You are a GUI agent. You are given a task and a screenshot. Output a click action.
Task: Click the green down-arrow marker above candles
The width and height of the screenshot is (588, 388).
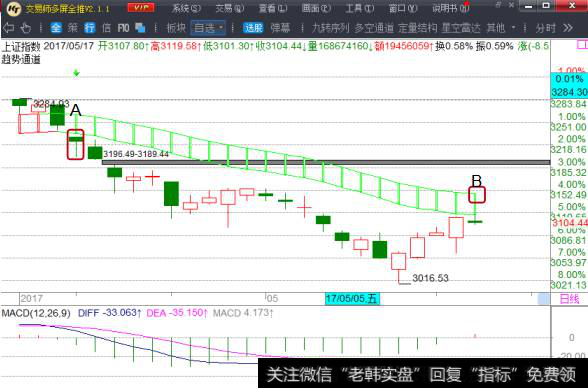(76, 73)
